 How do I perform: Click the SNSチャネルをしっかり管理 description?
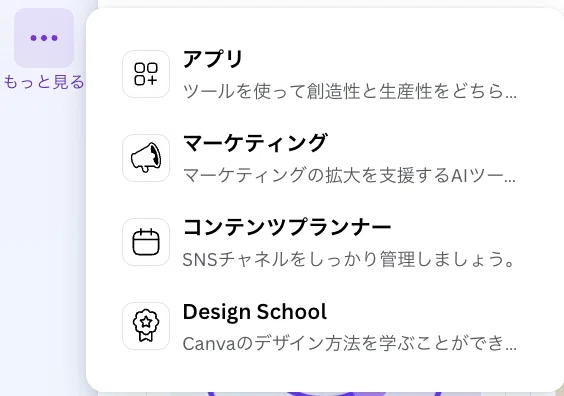(x=349, y=259)
